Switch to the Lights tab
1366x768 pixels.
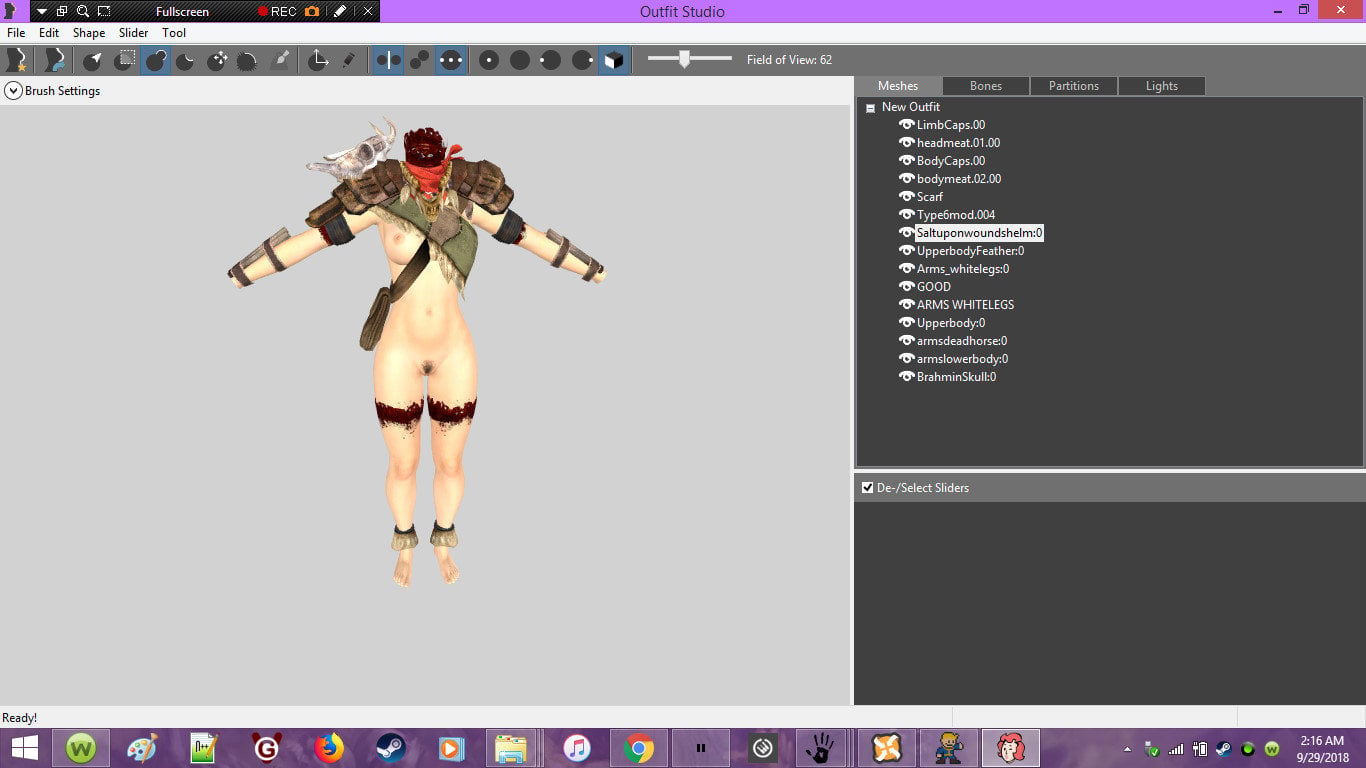(x=1162, y=86)
